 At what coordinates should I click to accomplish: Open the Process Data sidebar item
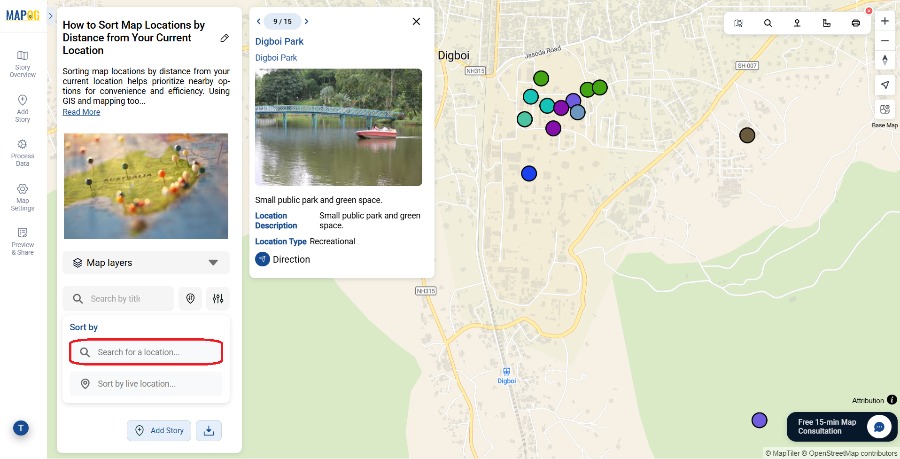[x=22, y=152]
